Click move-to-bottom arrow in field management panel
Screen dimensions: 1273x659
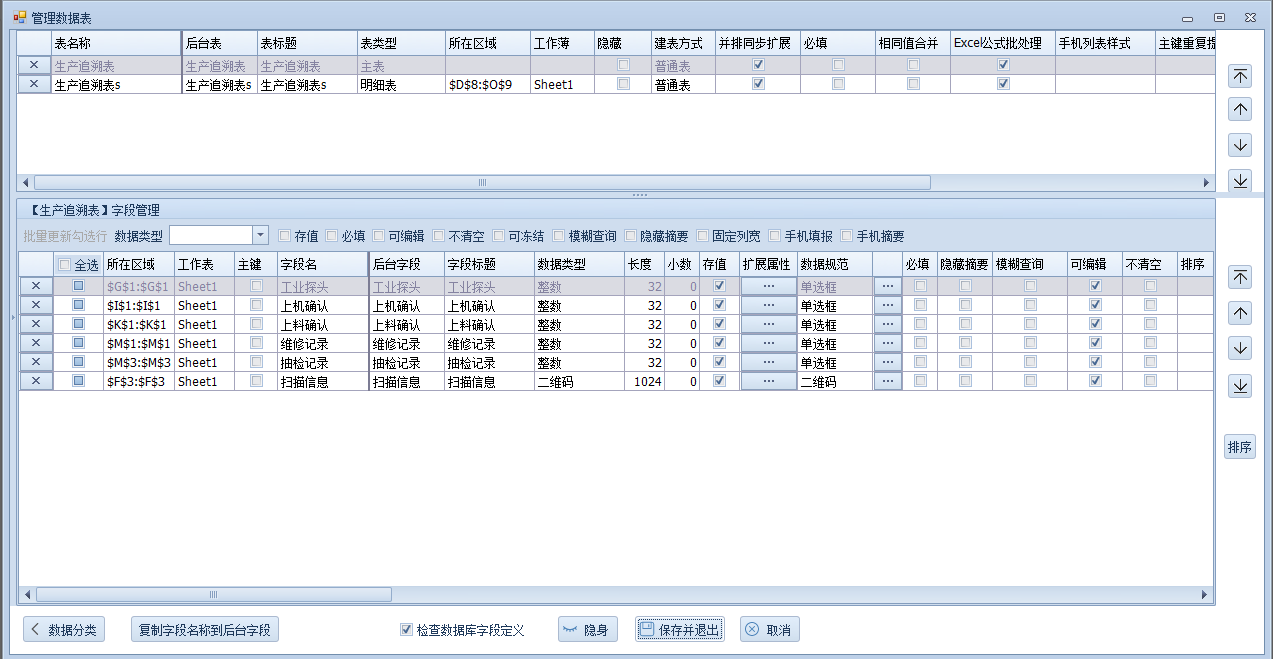pos(1240,386)
